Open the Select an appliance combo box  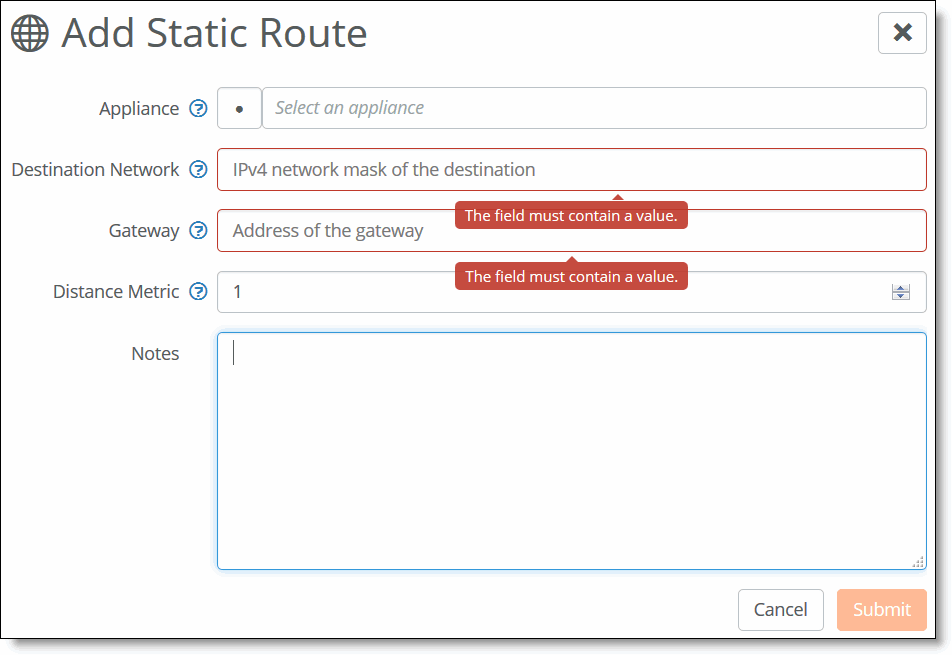[x=594, y=109]
